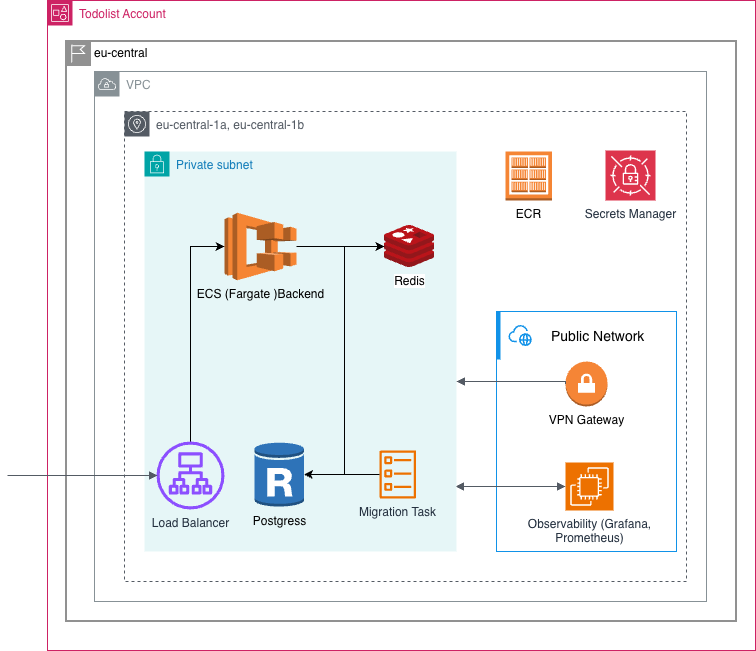756x651 pixels.
Task: Click the VPN Gateway lock icon
Action: tap(586, 384)
